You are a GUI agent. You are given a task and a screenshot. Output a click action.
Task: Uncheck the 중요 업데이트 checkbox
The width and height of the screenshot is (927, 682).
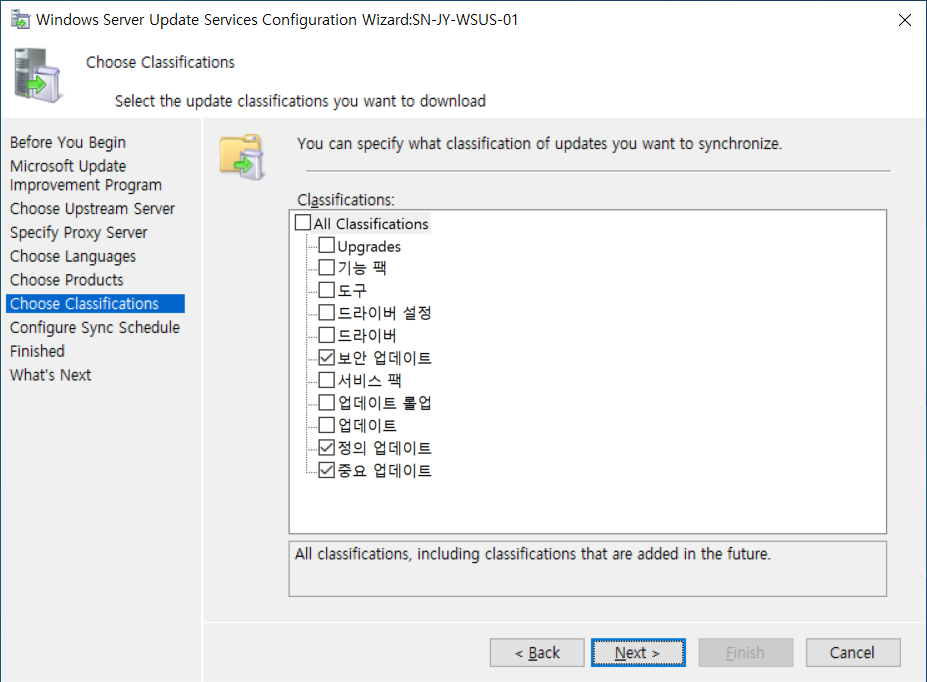(x=326, y=470)
